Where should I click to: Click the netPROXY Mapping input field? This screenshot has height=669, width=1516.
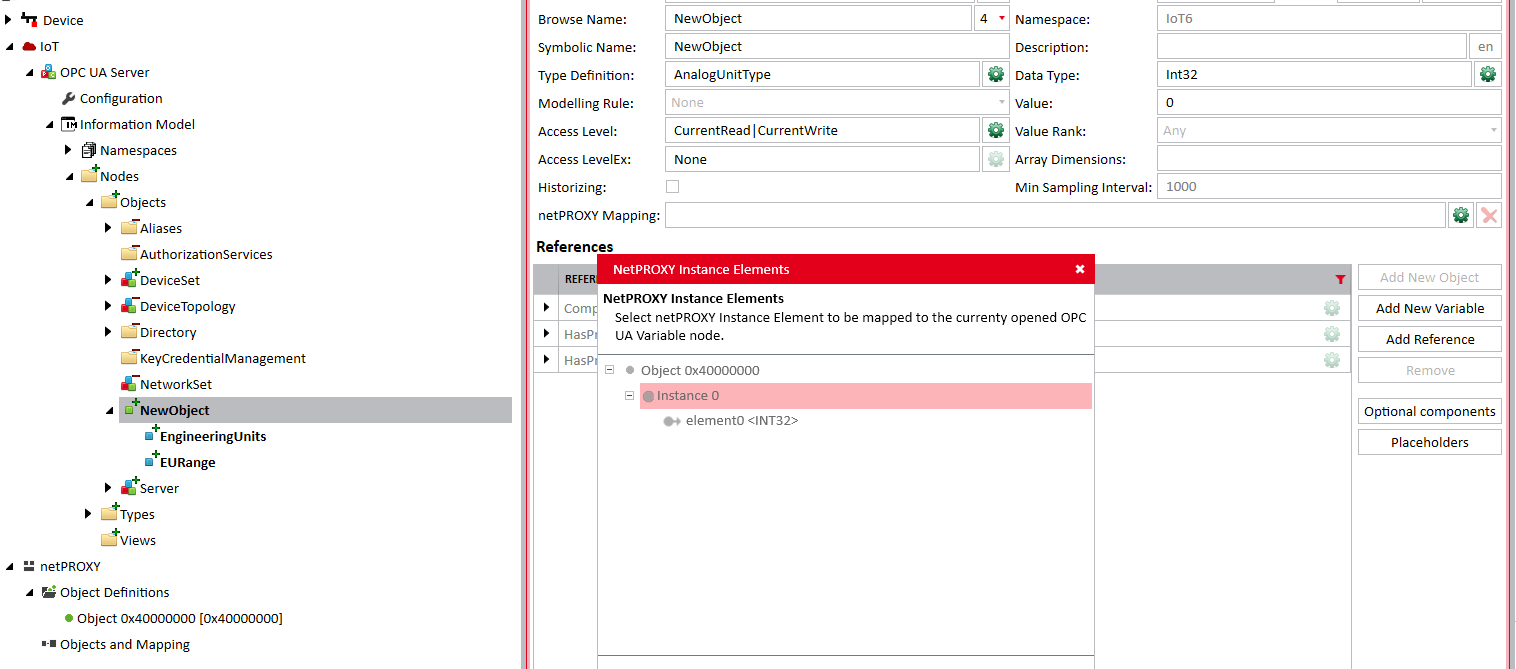[x=1055, y=215]
